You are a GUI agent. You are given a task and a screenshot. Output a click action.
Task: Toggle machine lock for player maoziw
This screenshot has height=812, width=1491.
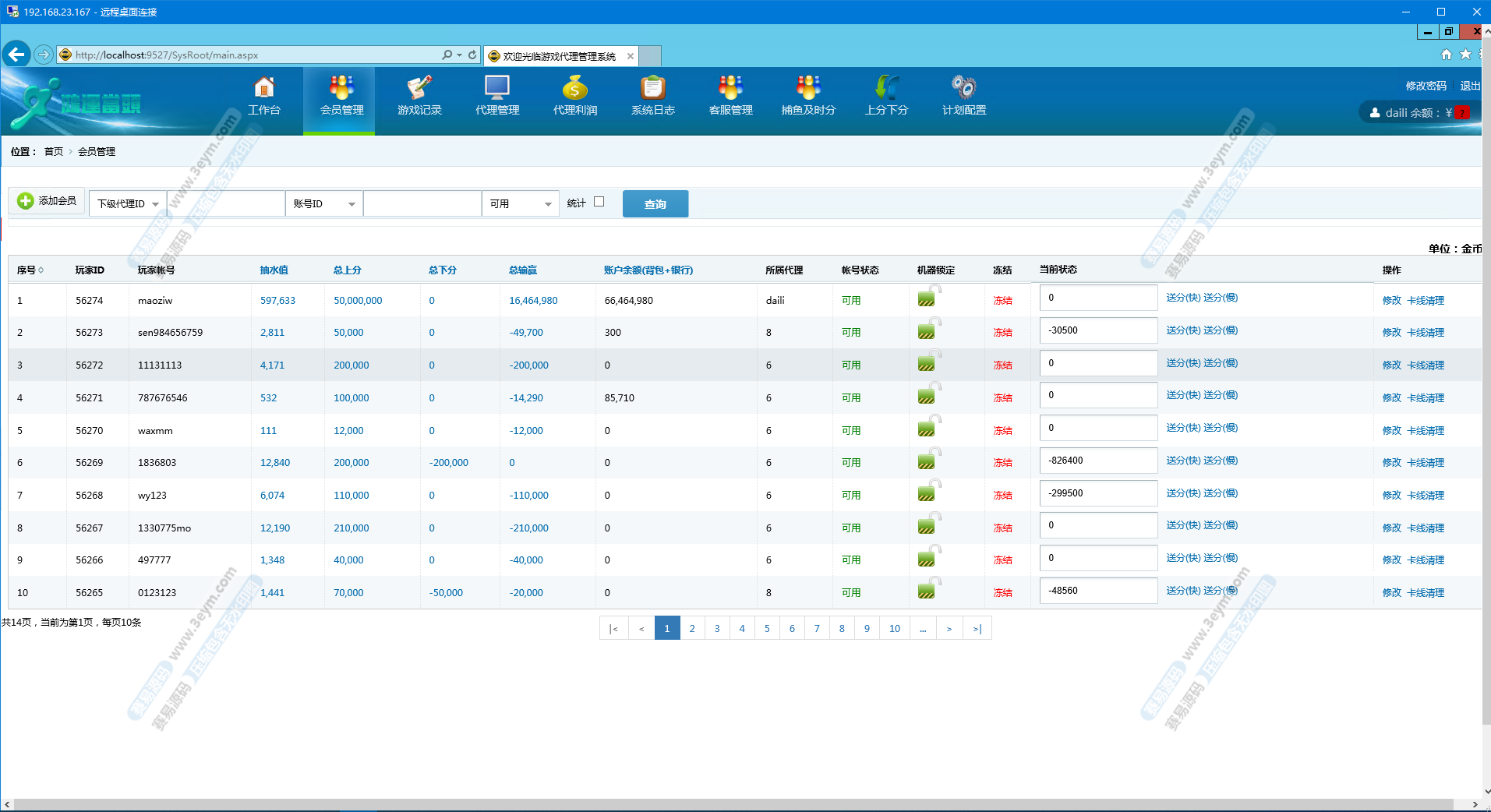click(x=927, y=298)
